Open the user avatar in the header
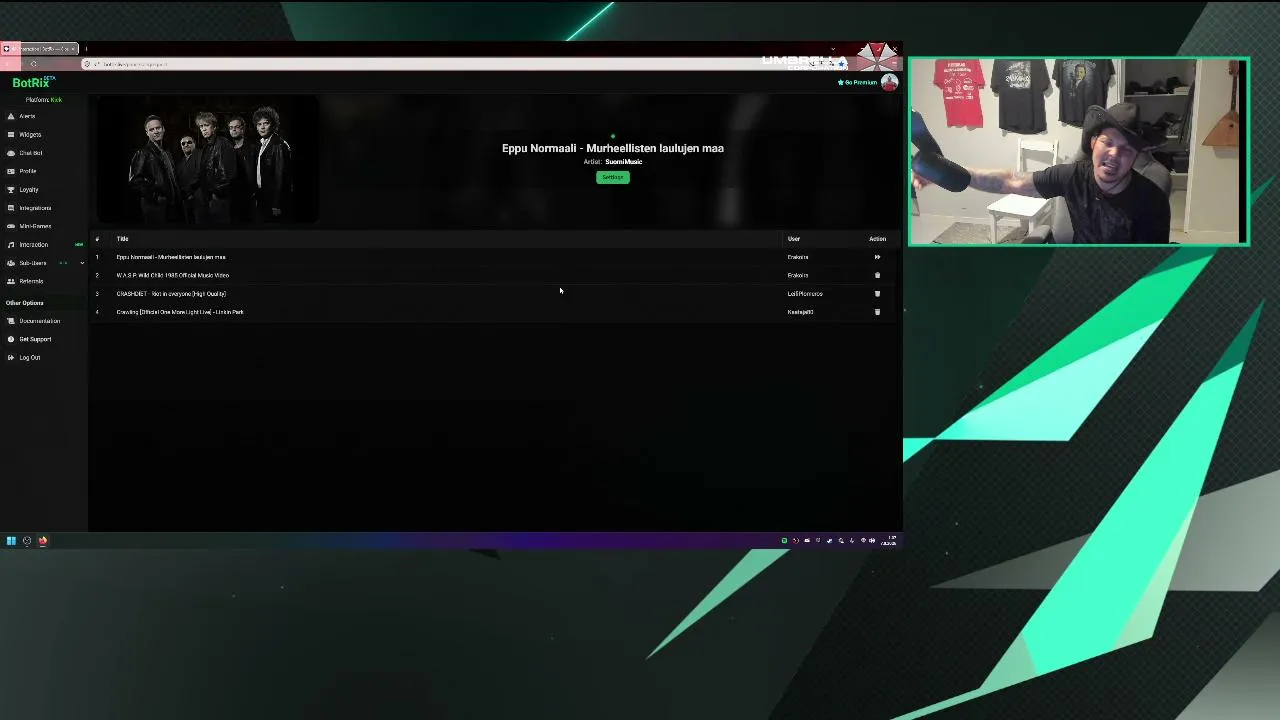Viewport: 1280px width, 720px height. 889,83
